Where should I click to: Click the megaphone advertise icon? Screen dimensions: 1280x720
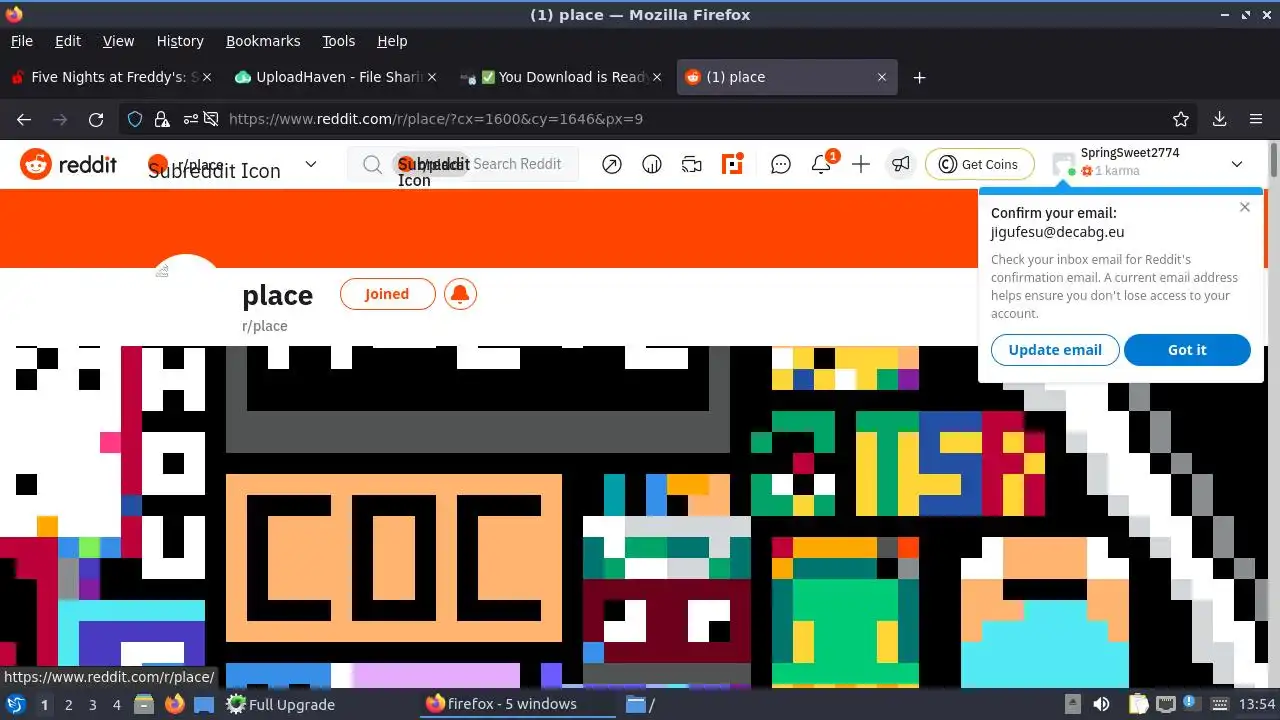pyautogui.click(x=901, y=164)
